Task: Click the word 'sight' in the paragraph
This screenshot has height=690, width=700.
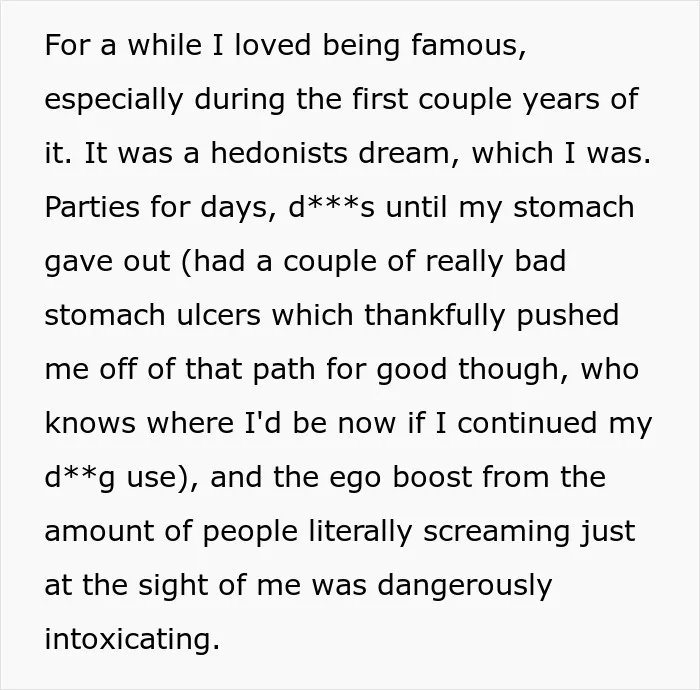Action: tap(173, 586)
